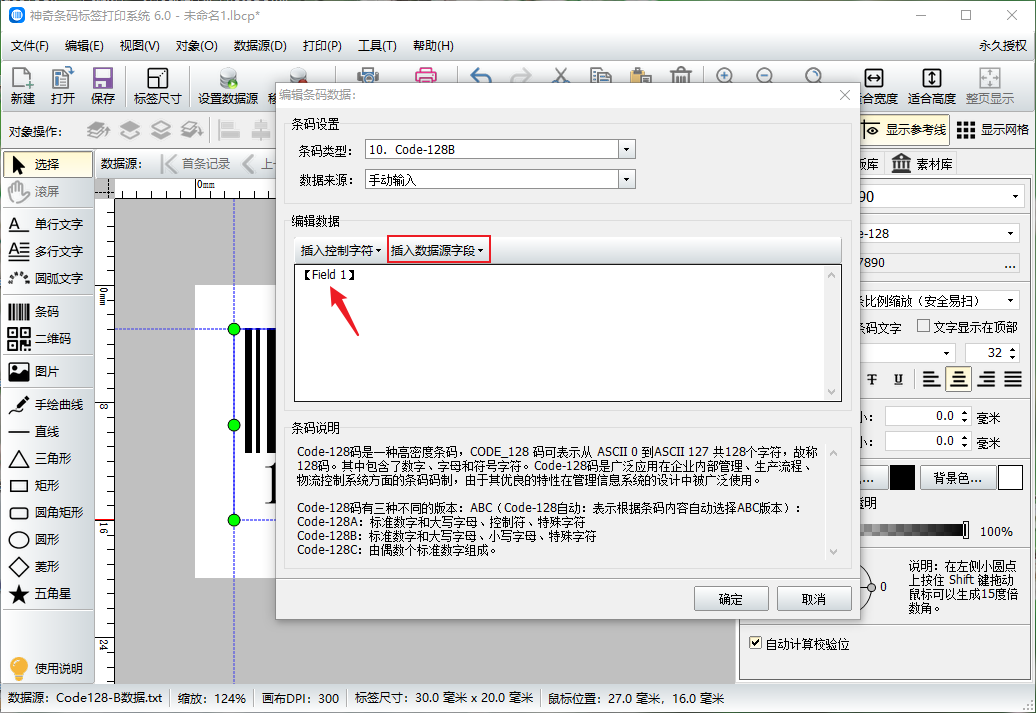Image resolution: width=1036 pixels, height=713 pixels.
Task: Open the 数据源(D) menu
Action: [260, 46]
